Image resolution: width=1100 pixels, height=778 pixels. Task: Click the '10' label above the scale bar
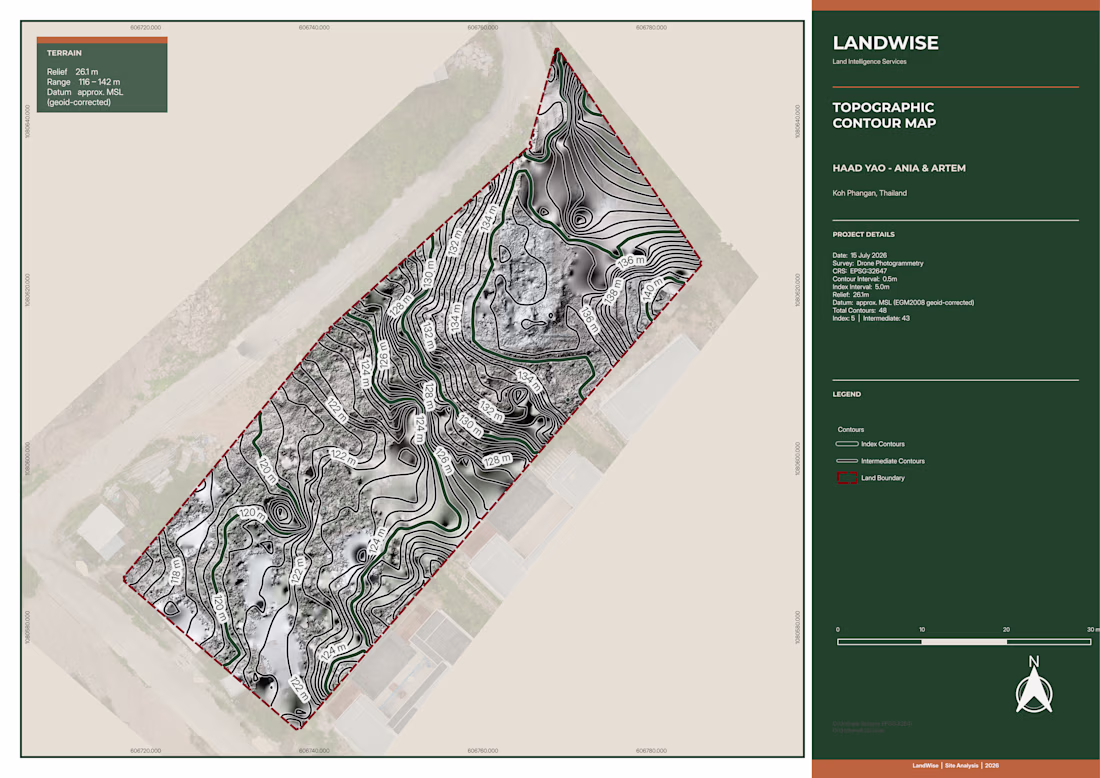pos(922,630)
